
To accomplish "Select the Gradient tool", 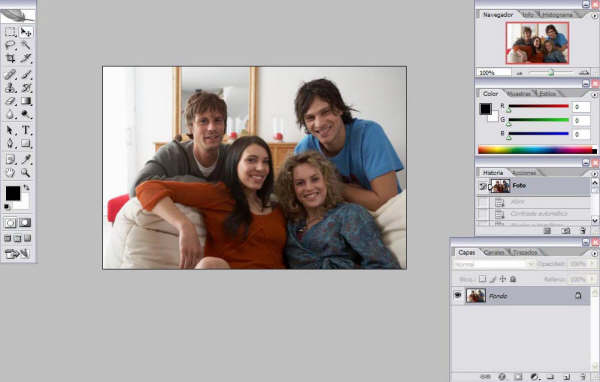I will [26, 101].
